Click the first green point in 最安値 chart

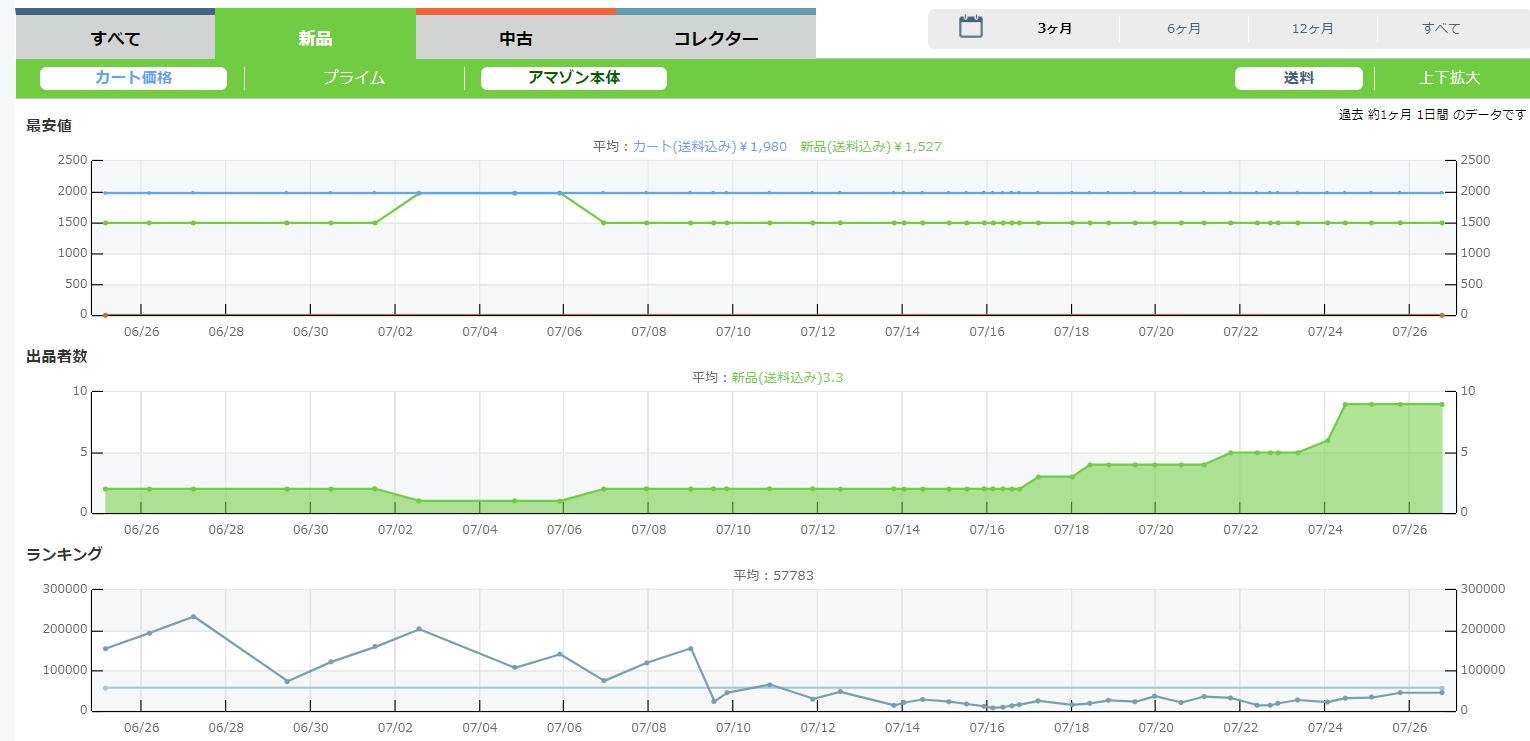coord(105,223)
